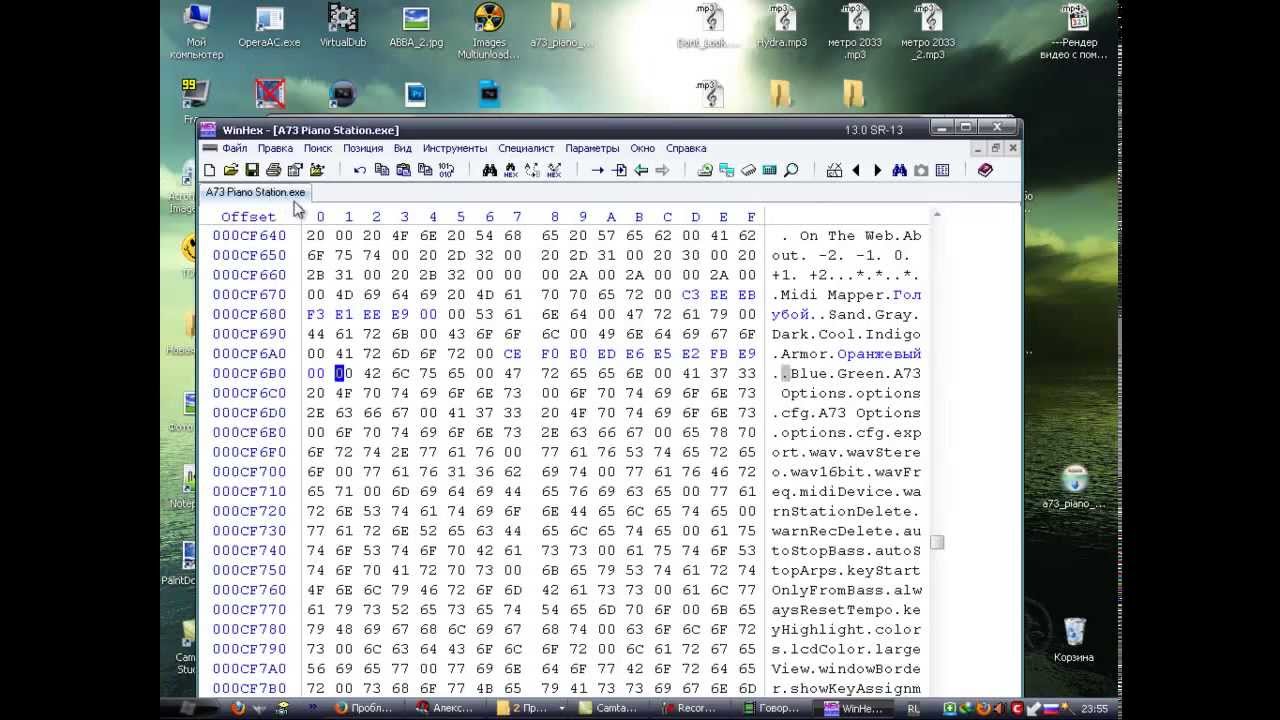Click the New file toolbar icon

click(x=210, y=170)
